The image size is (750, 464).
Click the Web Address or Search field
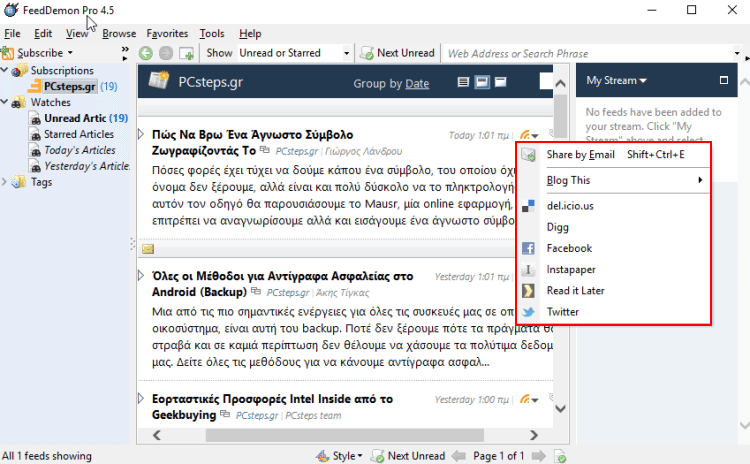click(587, 54)
